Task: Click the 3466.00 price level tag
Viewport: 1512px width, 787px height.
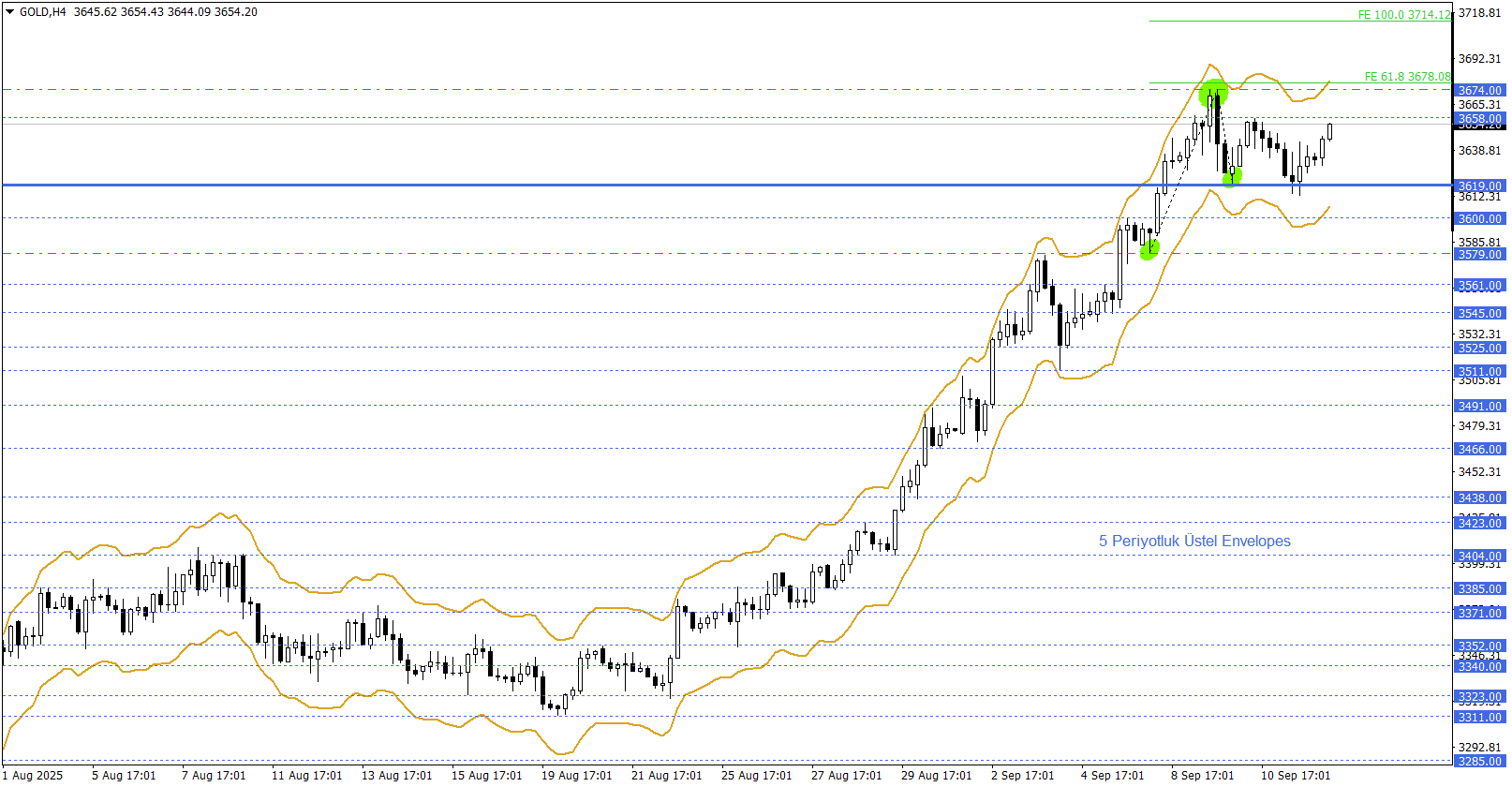Action: [x=1480, y=450]
